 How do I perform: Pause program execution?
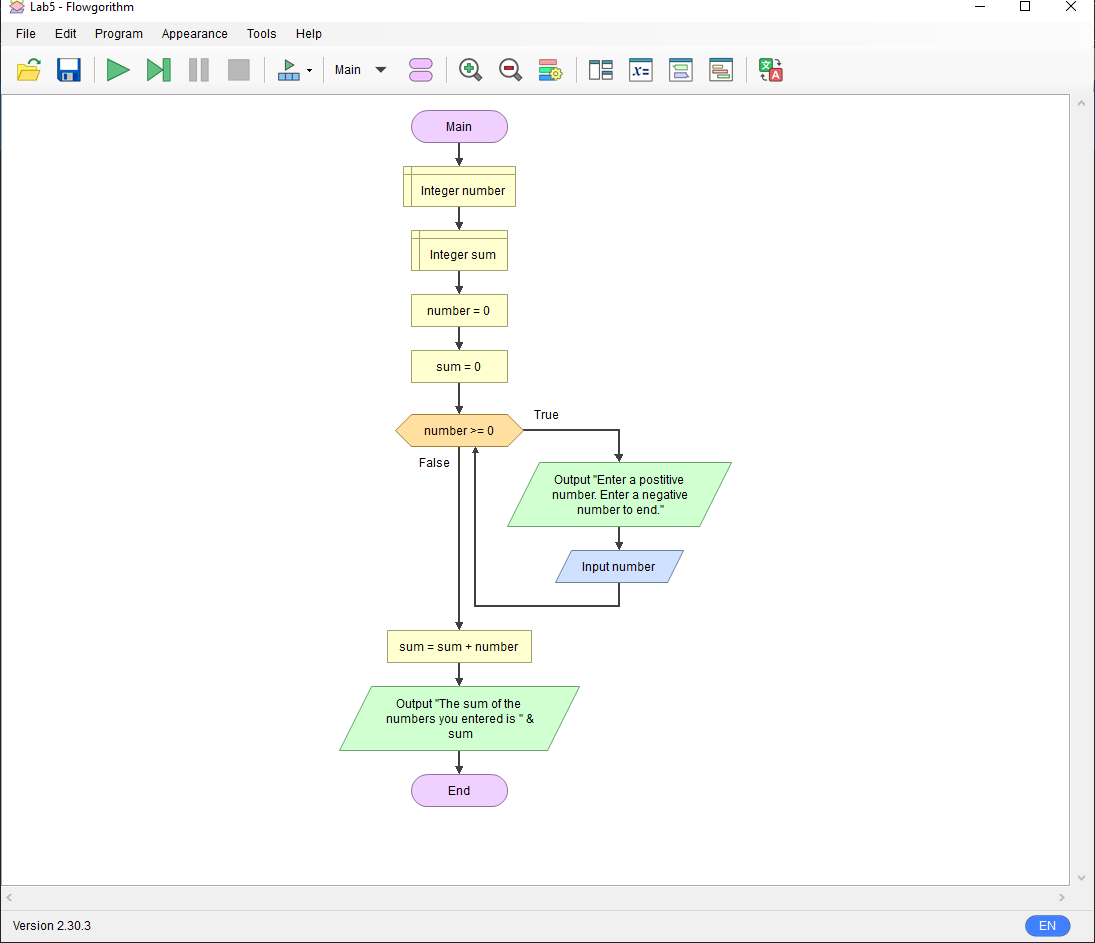198,70
